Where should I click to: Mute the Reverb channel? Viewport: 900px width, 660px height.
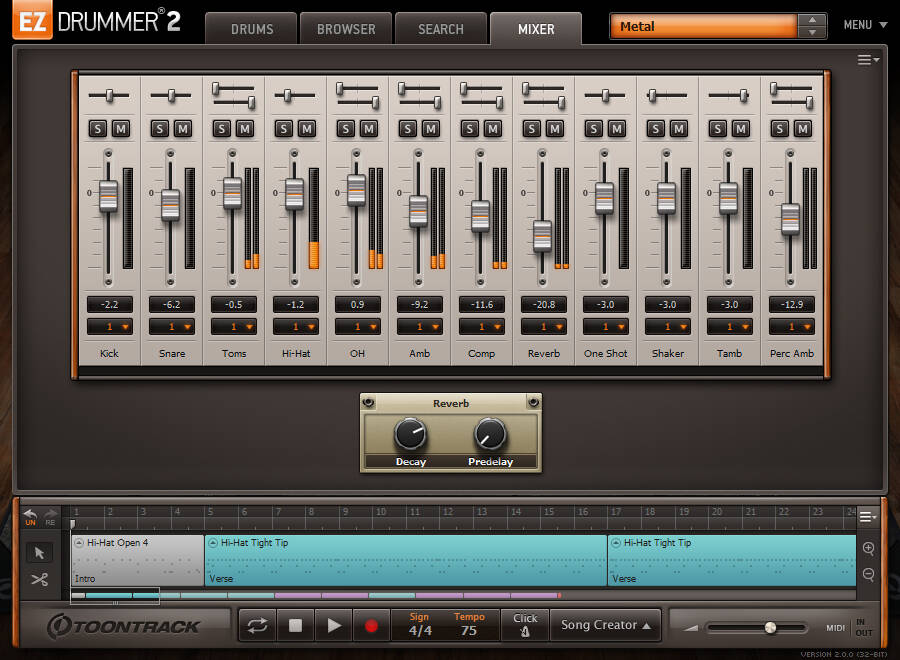click(555, 128)
